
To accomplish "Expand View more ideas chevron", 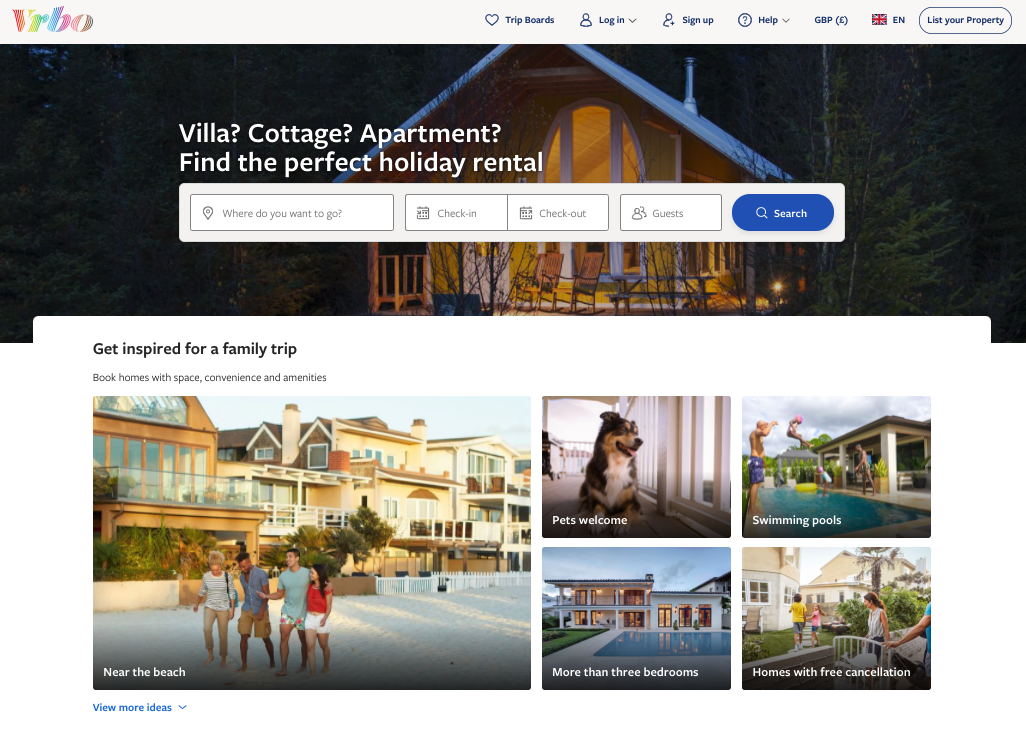I will coord(183,708).
